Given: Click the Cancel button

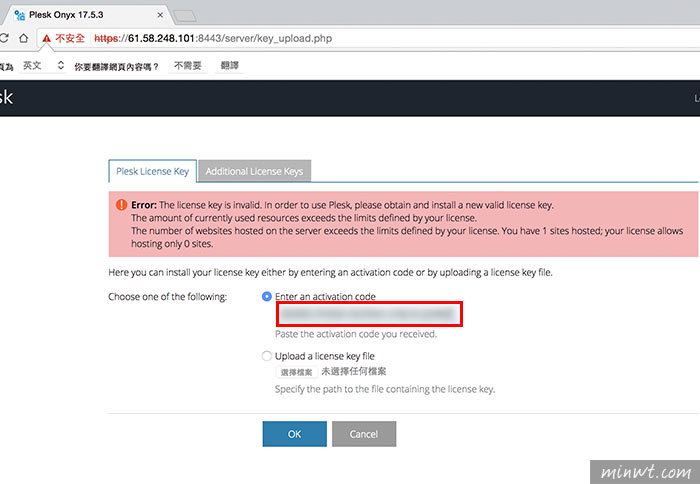Looking at the screenshot, I should (364, 434).
